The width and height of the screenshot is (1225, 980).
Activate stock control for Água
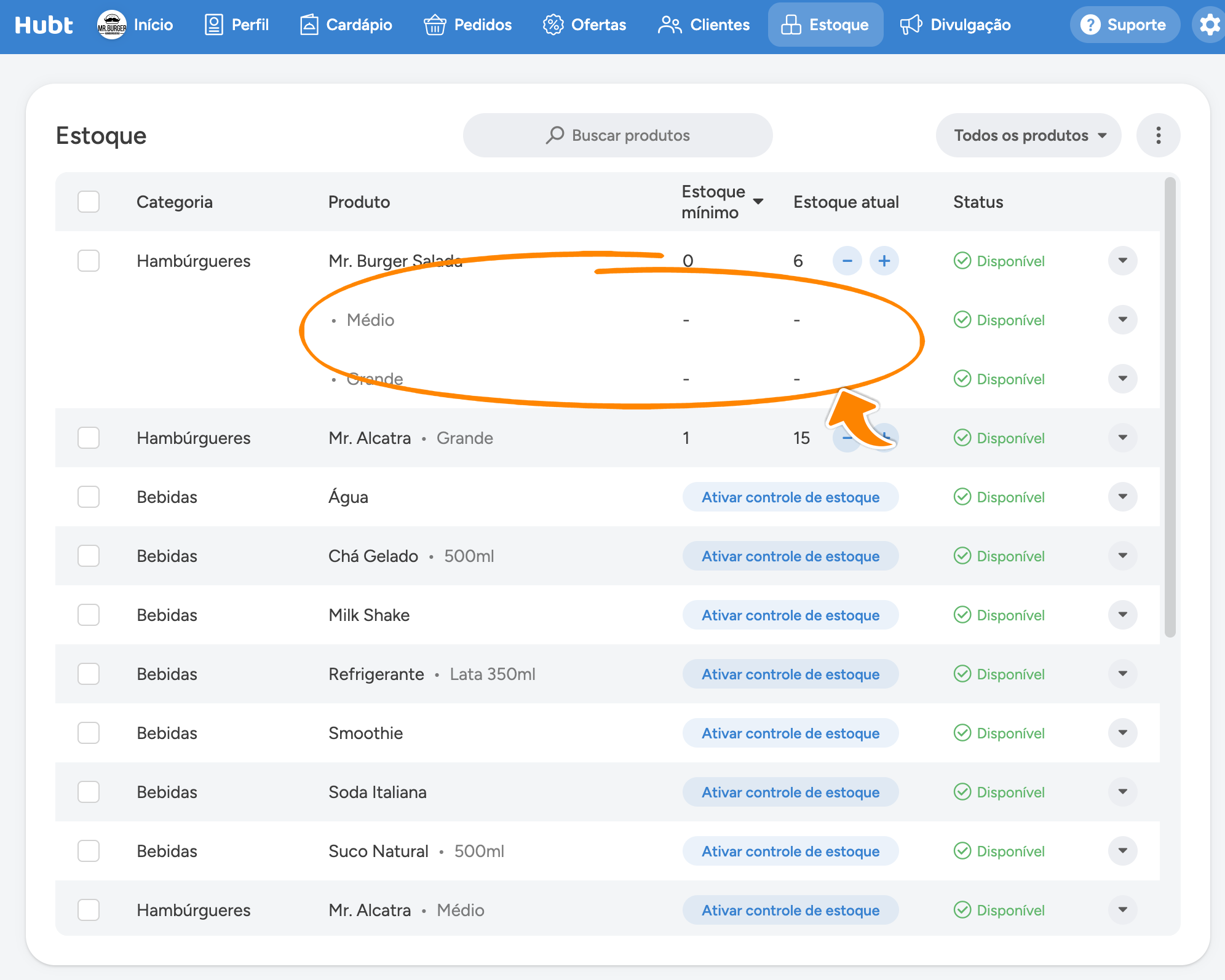click(x=790, y=497)
